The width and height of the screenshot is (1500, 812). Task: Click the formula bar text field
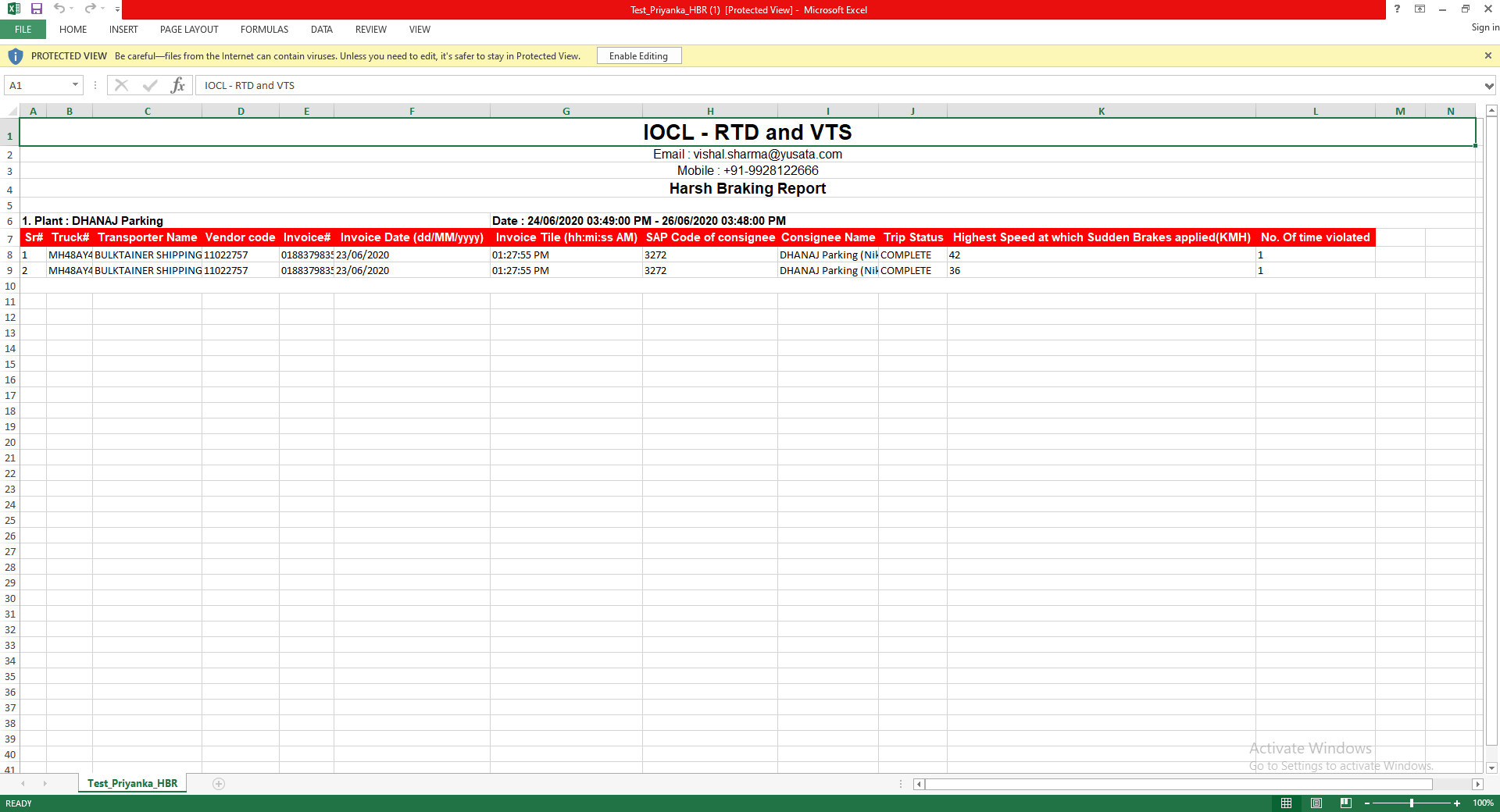coord(840,85)
